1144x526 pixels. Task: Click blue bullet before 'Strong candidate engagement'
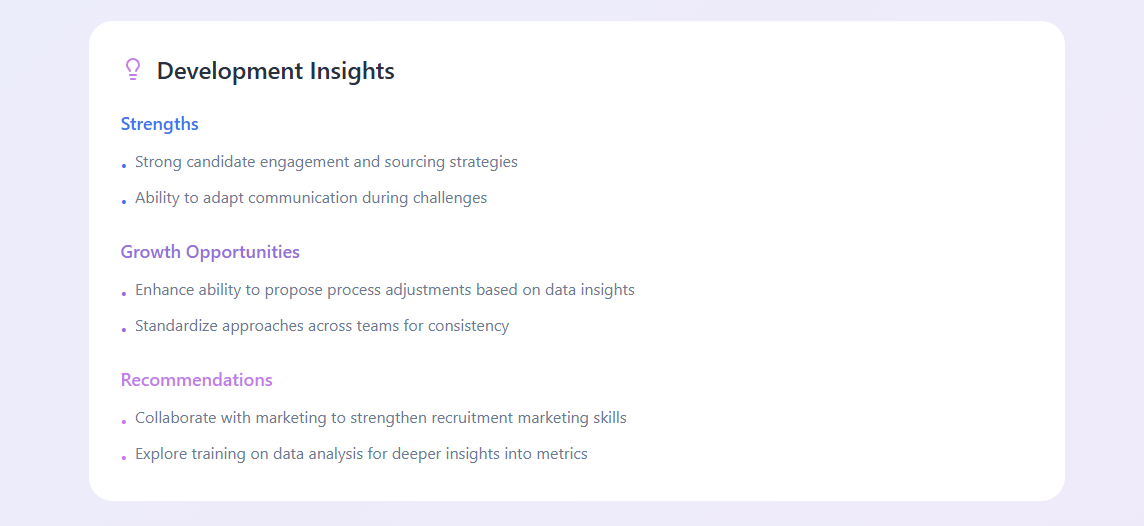(x=124, y=166)
